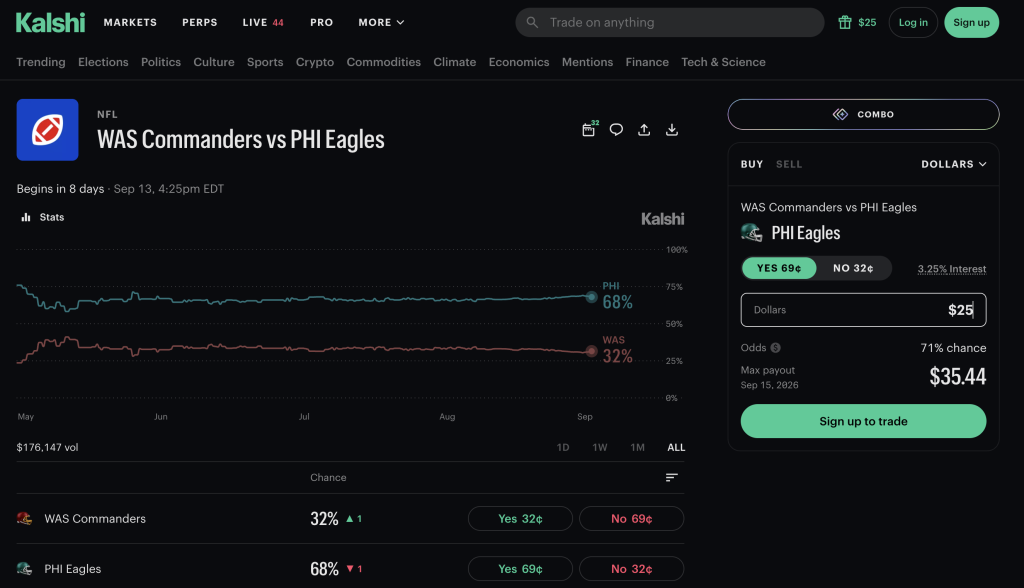The width and height of the screenshot is (1024, 588).
Task: Open the gift $25 reward icon
Action: click(845, 22)
